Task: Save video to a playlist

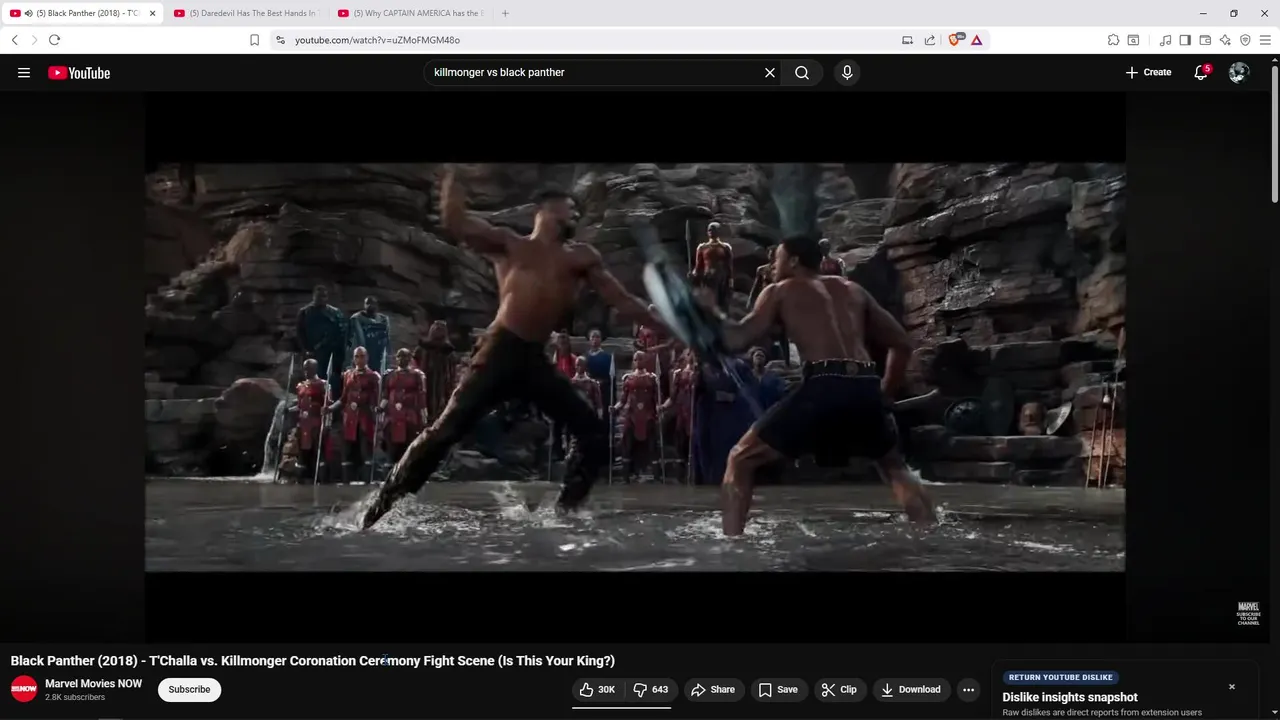Action: point(778,689)
